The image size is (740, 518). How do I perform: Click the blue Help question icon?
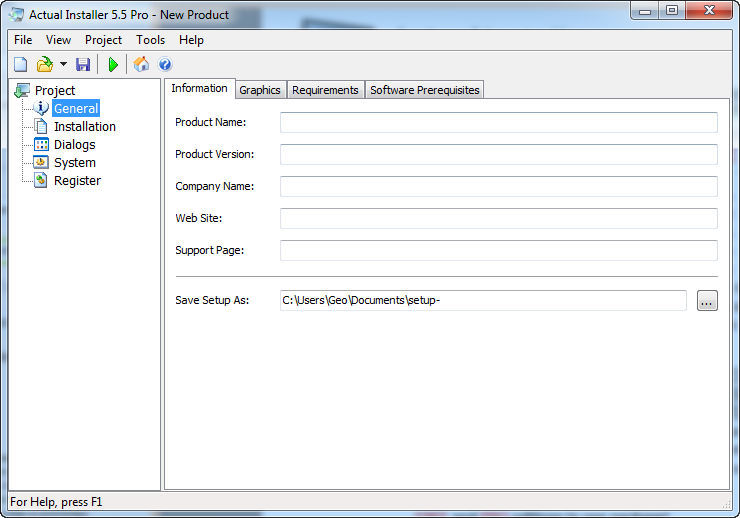(165, 64)
